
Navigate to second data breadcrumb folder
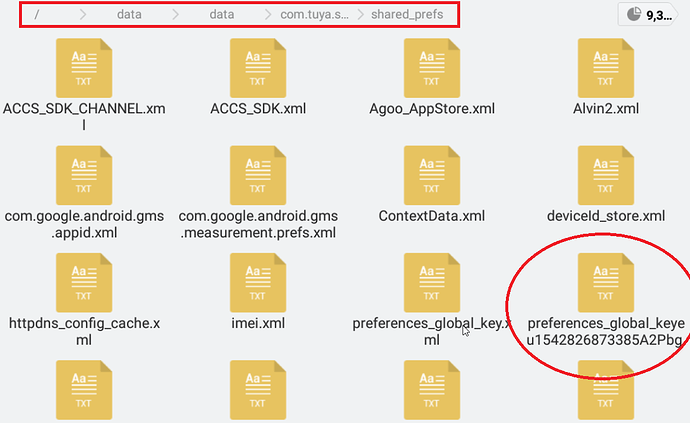tap(221, 15)
